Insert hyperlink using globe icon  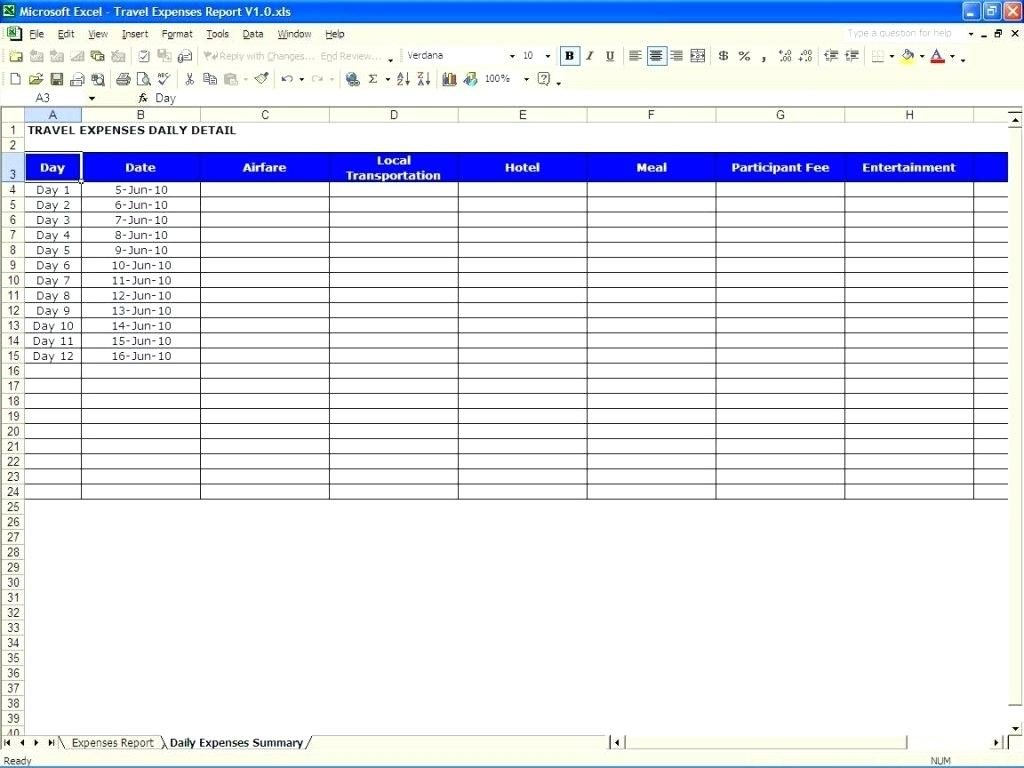(353, 79)
